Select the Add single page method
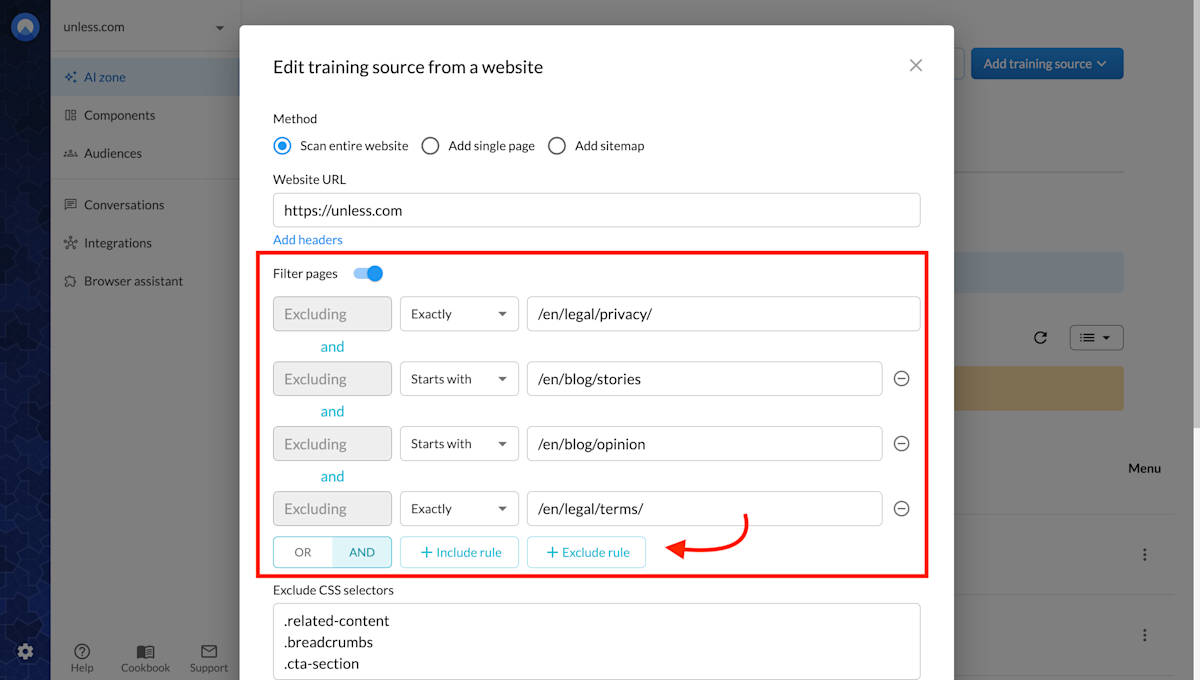This screenshot has height=680, width=1200. point(430,145)
